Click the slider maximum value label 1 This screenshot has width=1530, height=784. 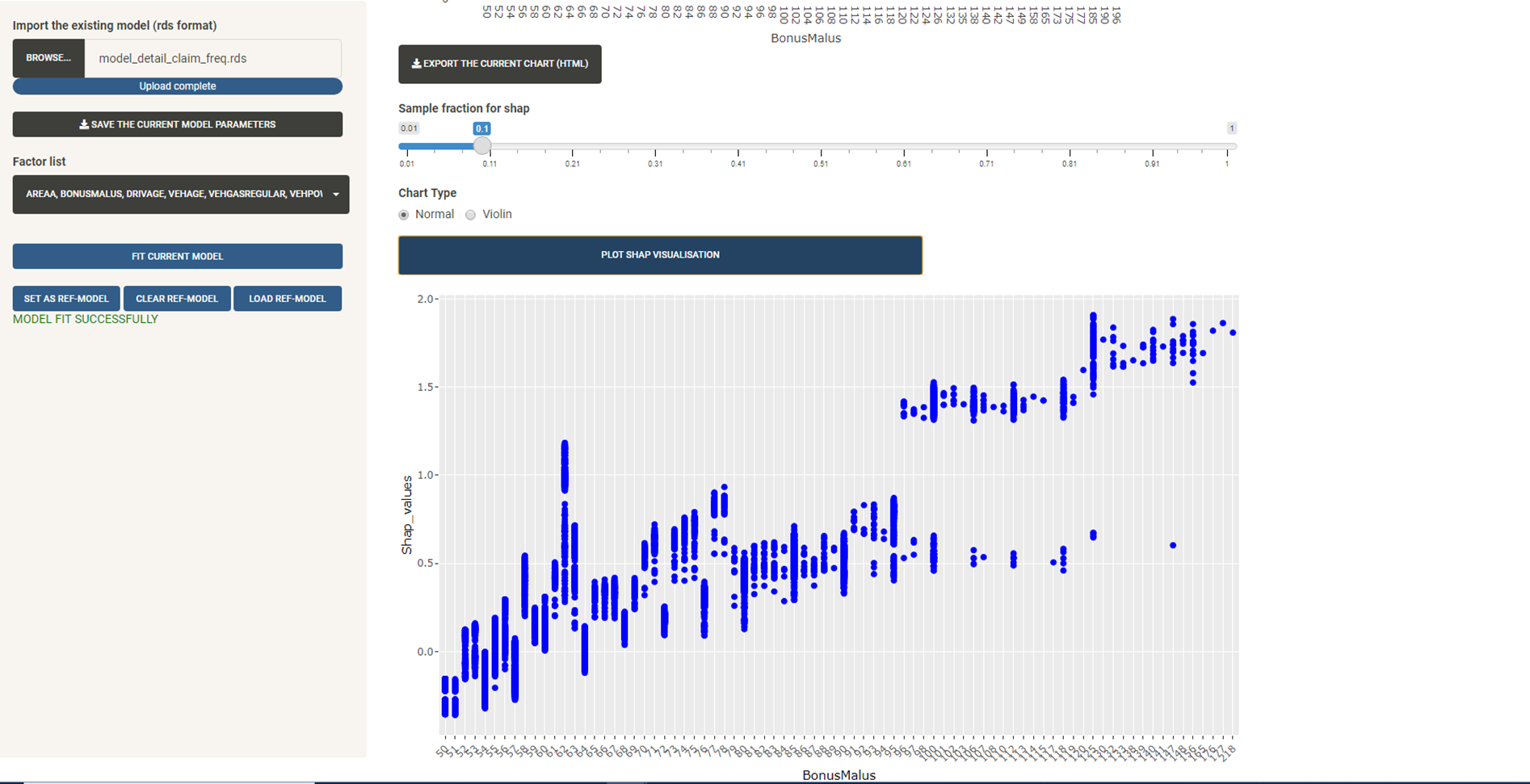pyautogui.click(x=1232, y=128)
